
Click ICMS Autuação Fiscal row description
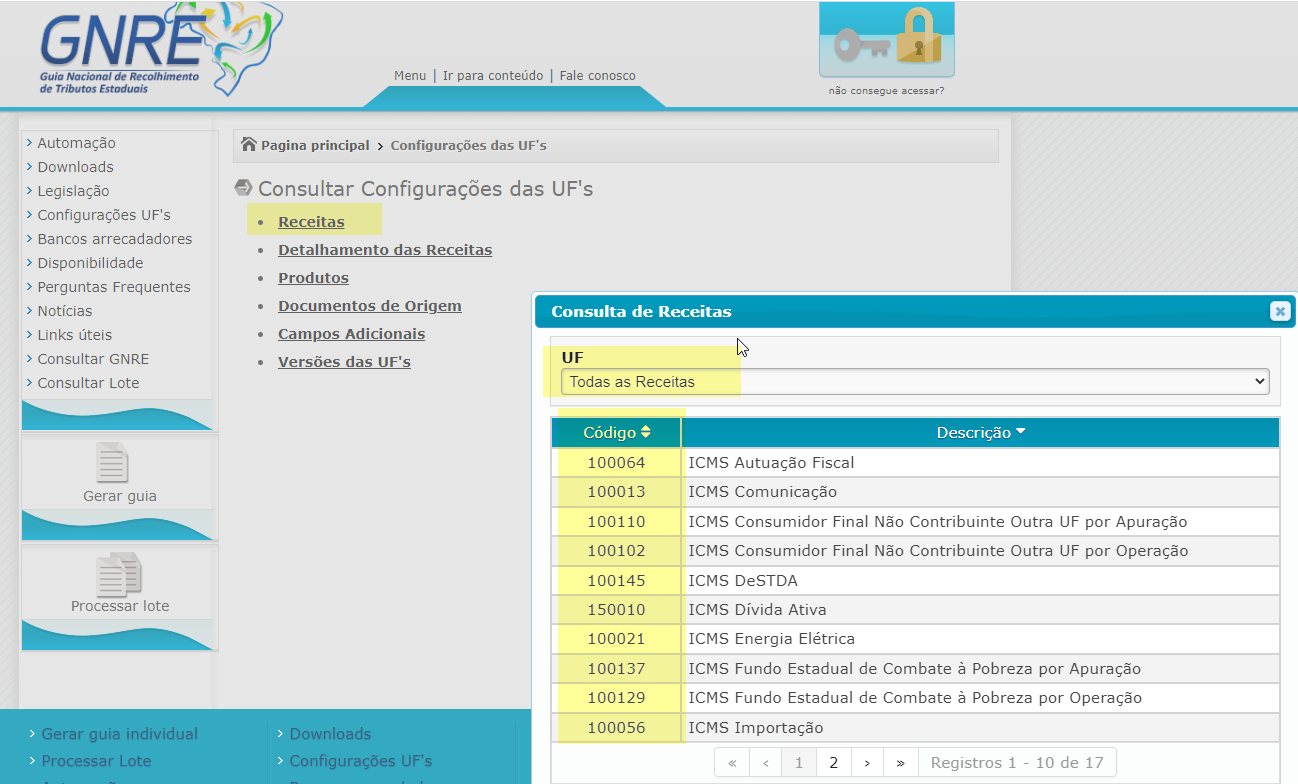tap(771, 463)
